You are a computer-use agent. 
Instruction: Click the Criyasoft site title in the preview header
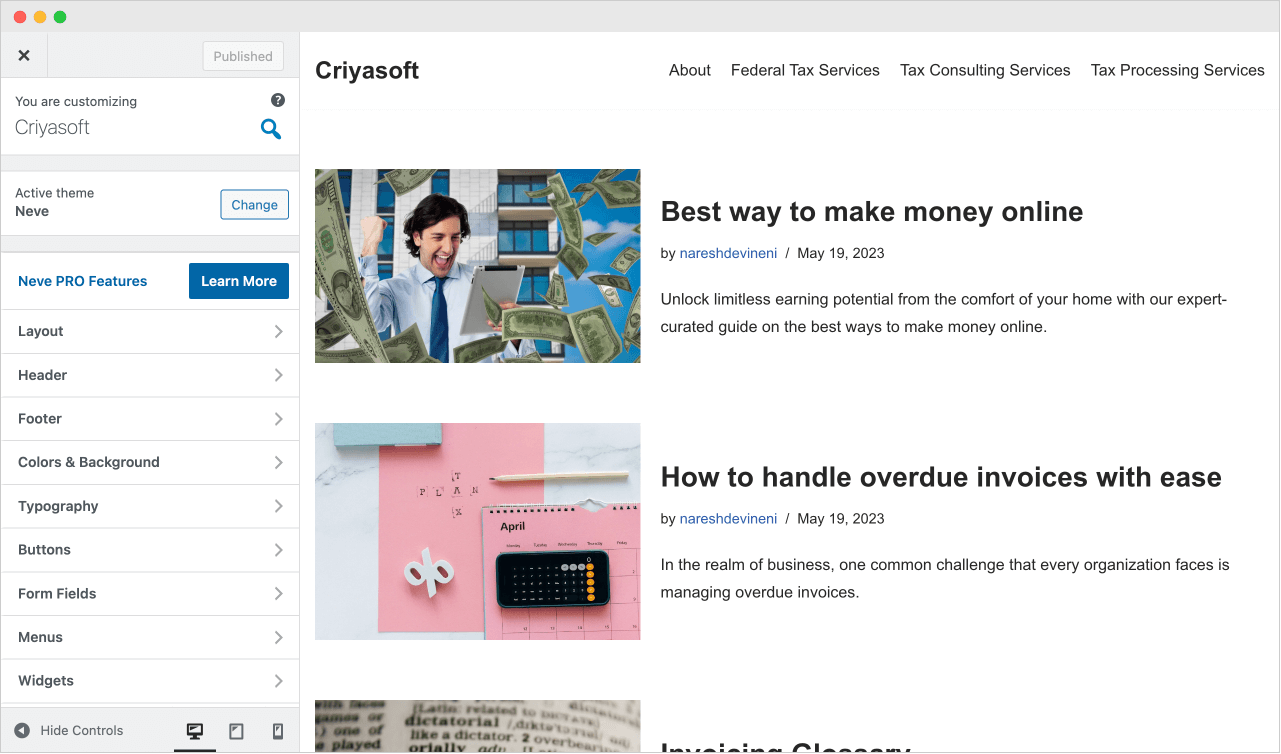point(367,70)
